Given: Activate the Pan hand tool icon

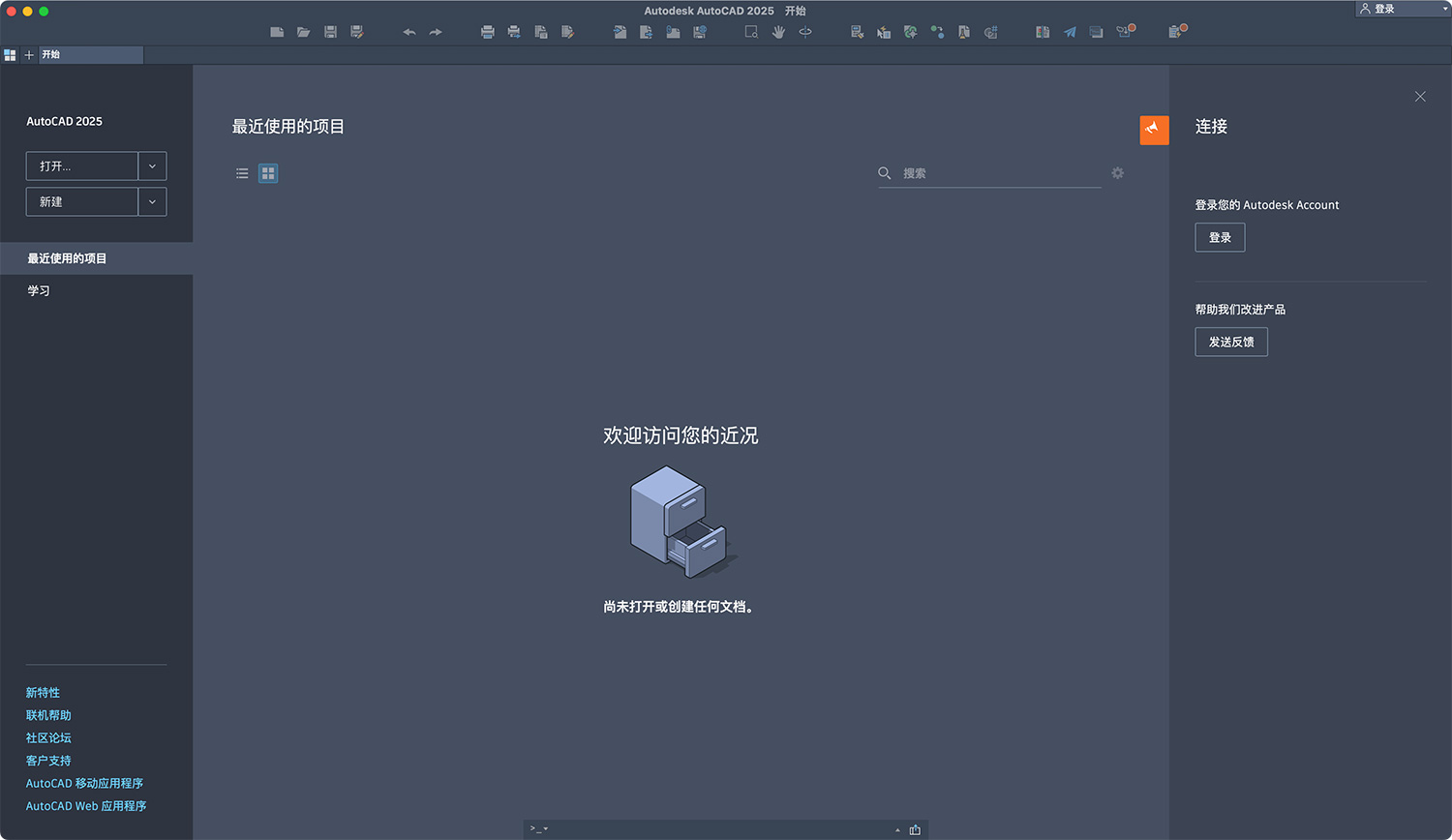Looking at the screenshot, I should coord(778,32).
